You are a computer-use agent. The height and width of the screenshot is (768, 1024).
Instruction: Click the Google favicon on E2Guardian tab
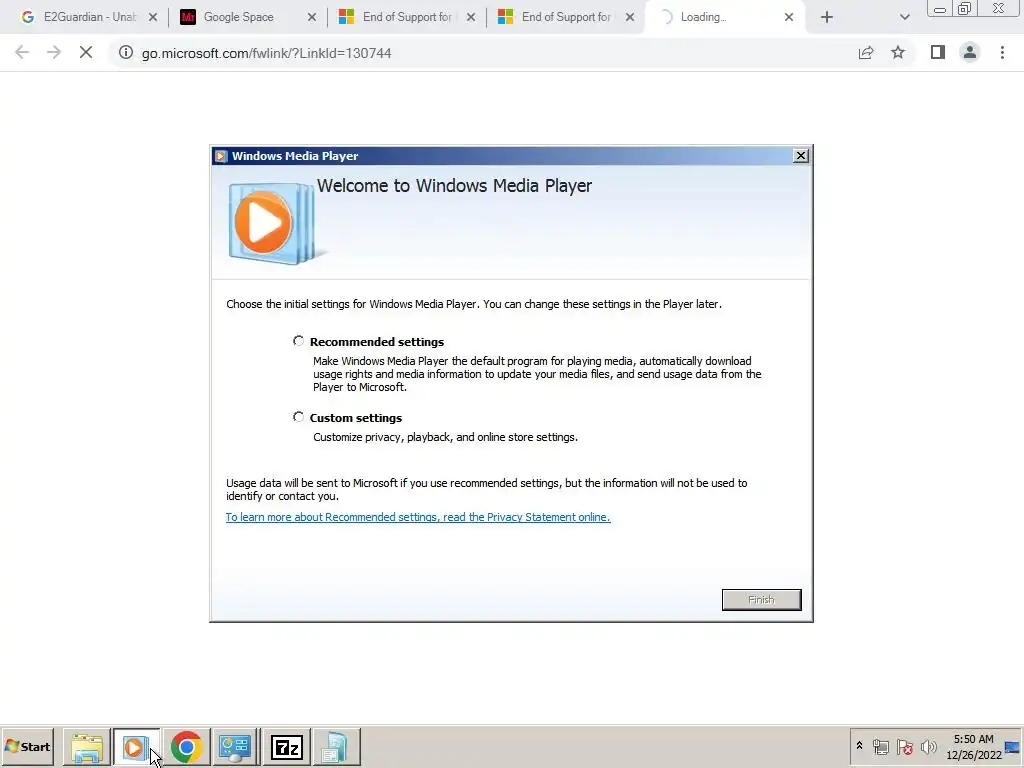click(x=27, y=17)
